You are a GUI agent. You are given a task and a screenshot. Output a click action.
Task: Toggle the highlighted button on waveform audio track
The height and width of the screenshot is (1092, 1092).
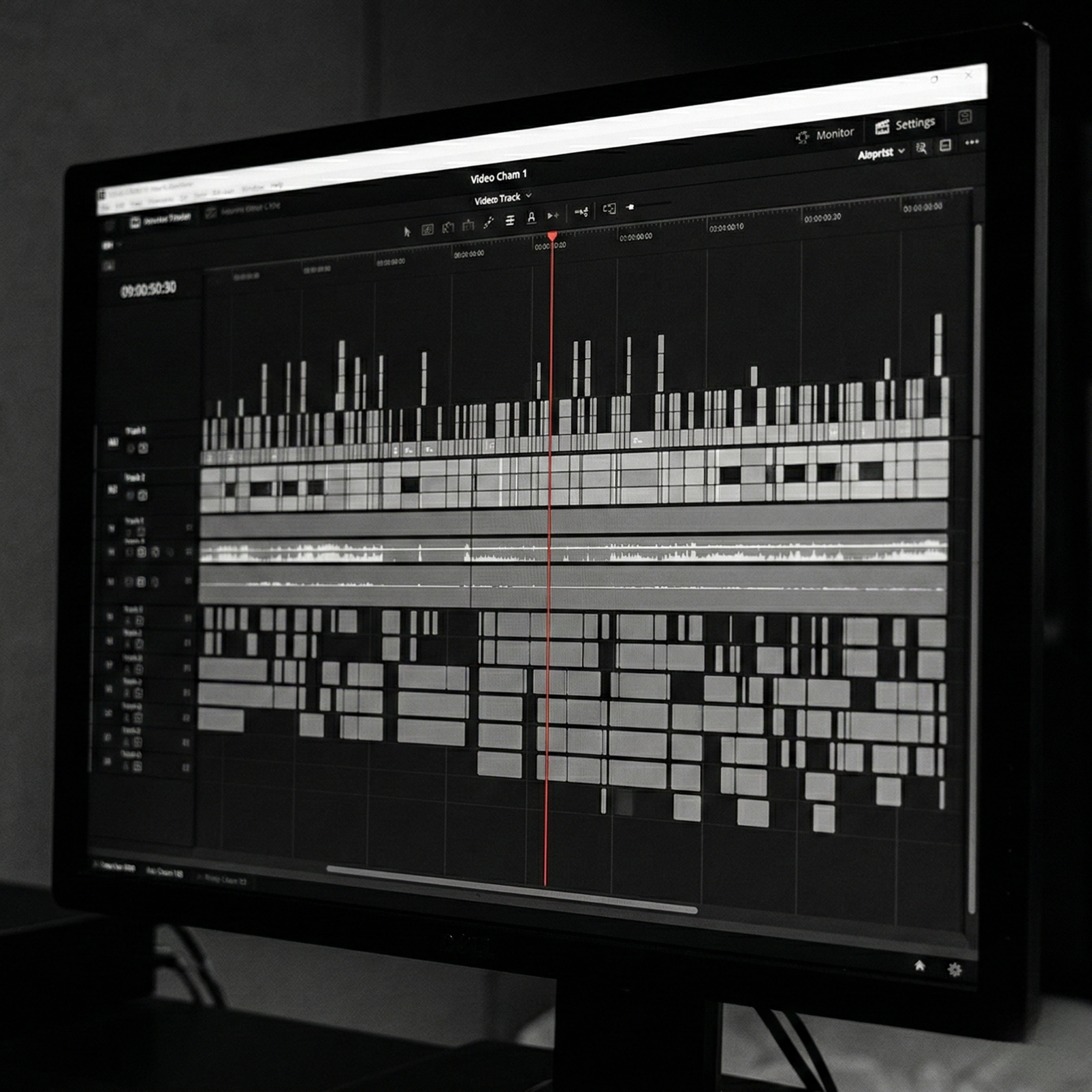[141, 552]
